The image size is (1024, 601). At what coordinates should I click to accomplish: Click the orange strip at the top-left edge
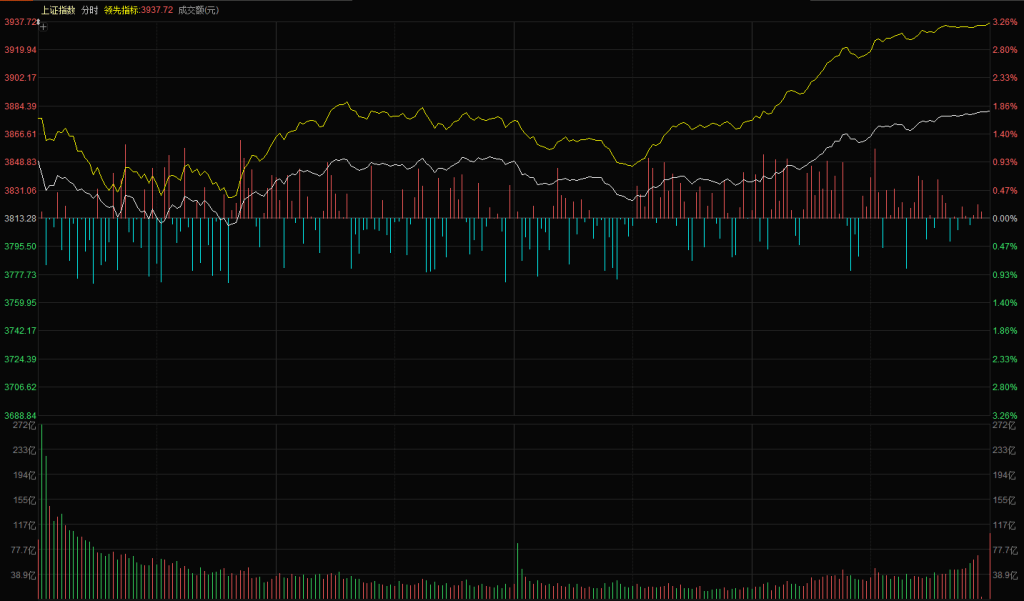click(16, 1)
